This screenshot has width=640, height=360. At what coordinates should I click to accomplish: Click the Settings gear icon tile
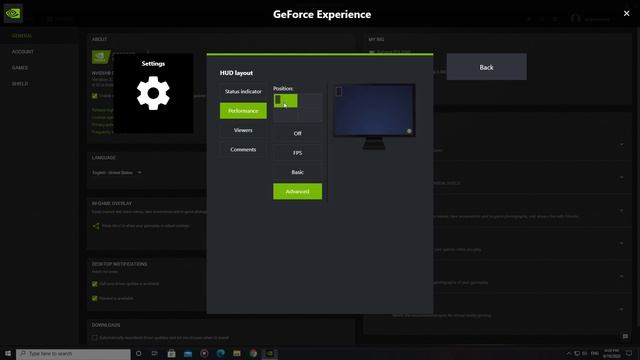point(153,93)
